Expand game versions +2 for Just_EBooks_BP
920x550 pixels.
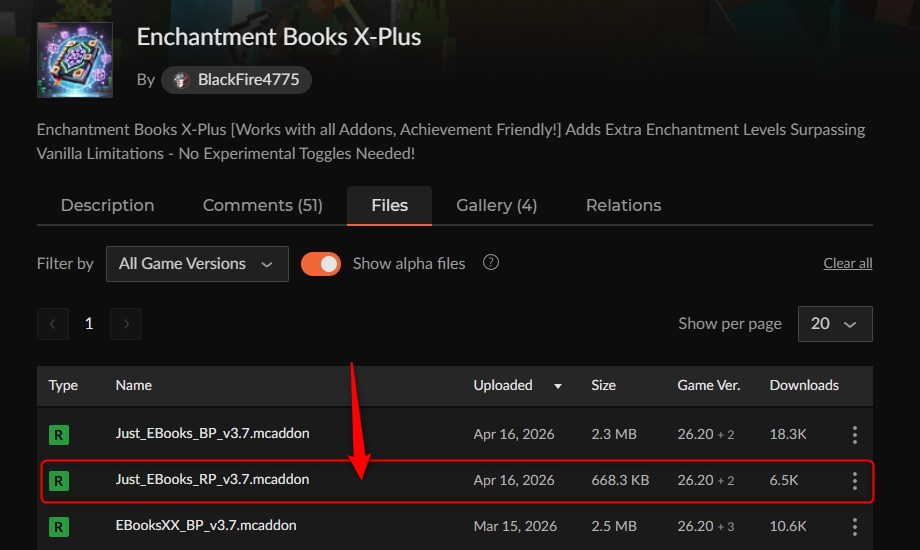point(726,435)
